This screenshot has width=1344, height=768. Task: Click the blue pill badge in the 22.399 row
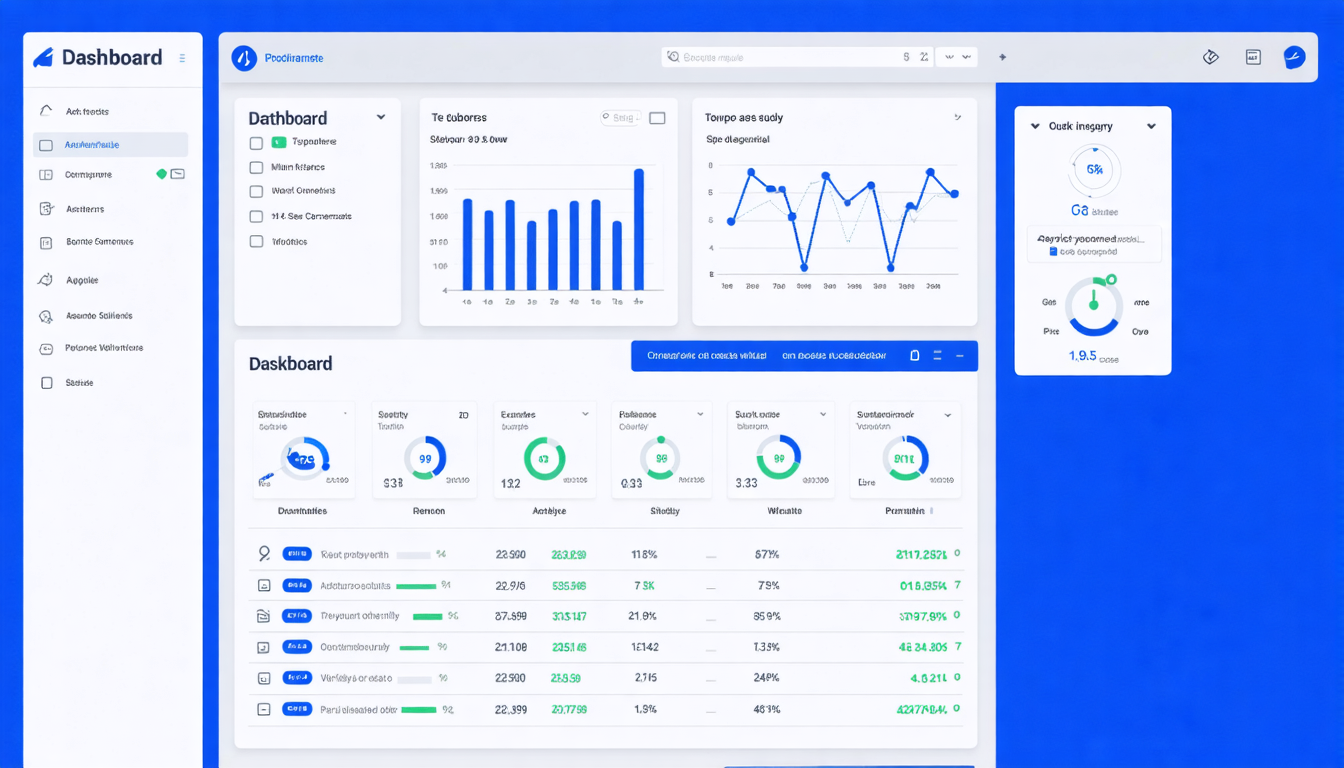coord(297,709)
